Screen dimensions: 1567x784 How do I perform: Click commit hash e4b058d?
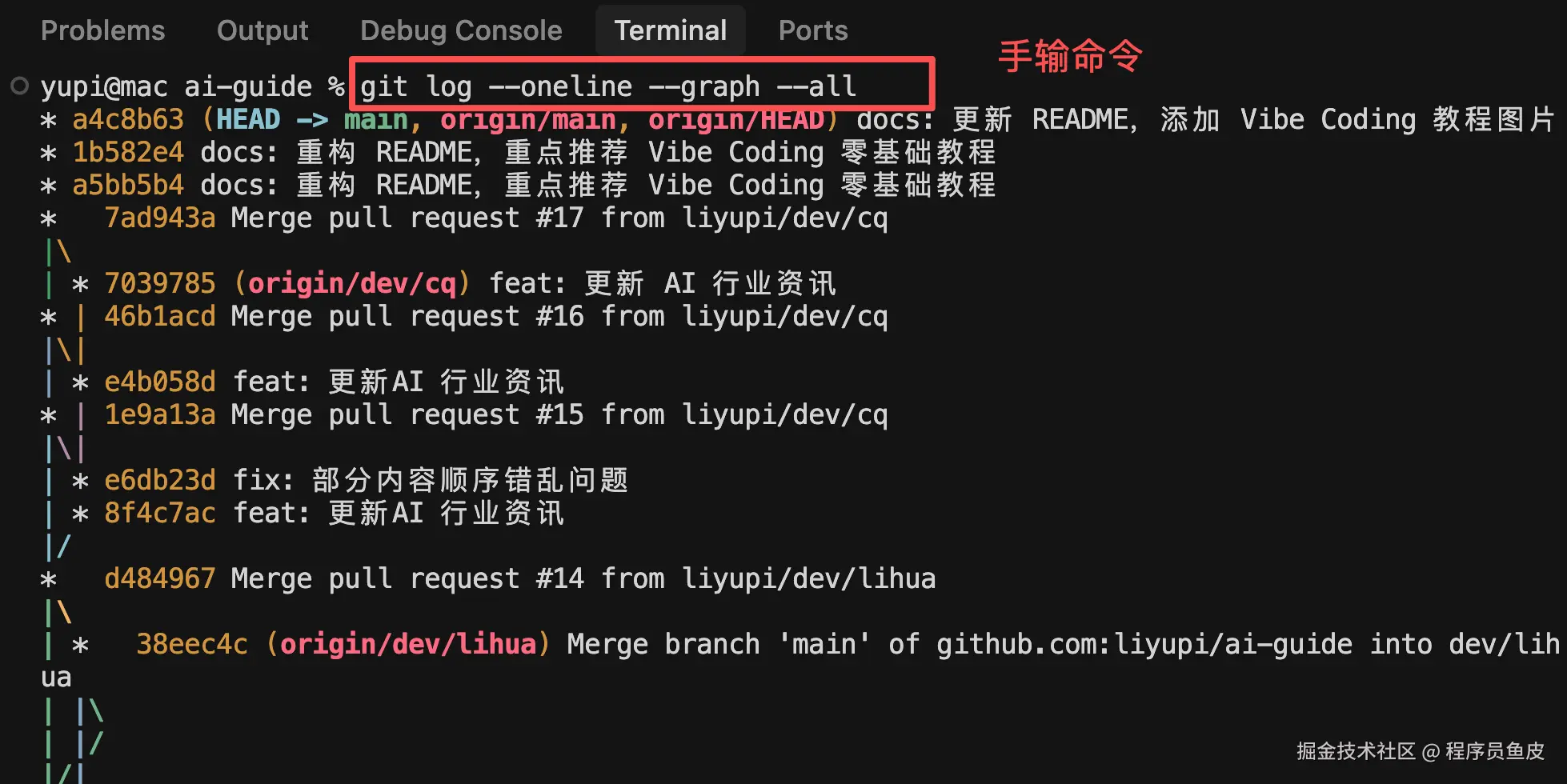click(x=160, y=382)
